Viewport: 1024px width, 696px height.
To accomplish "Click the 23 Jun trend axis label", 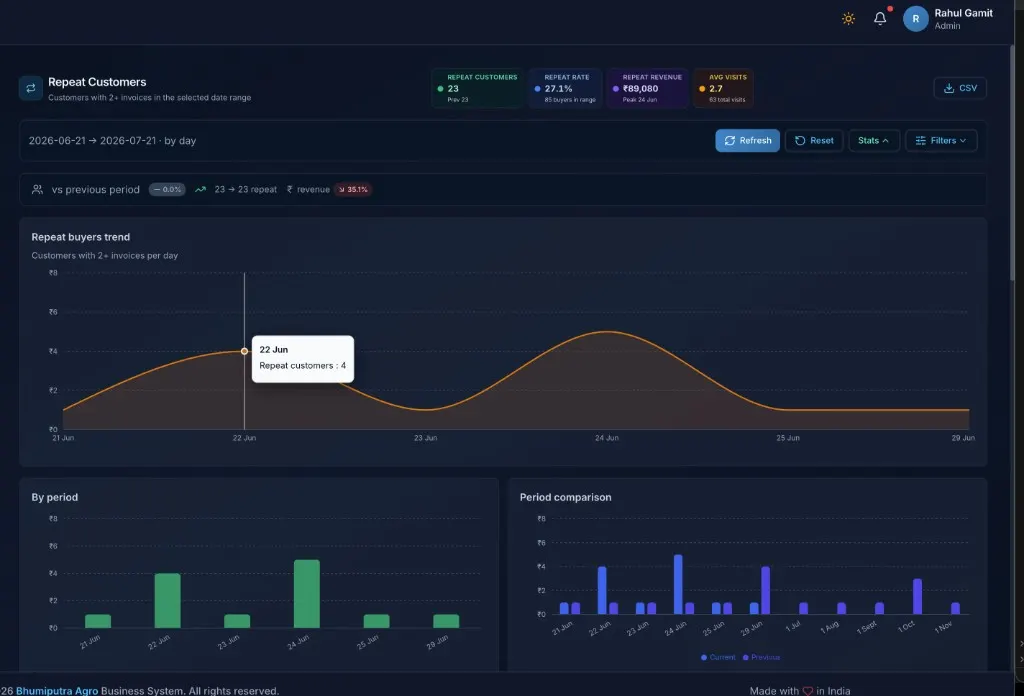I will [425, 438].
